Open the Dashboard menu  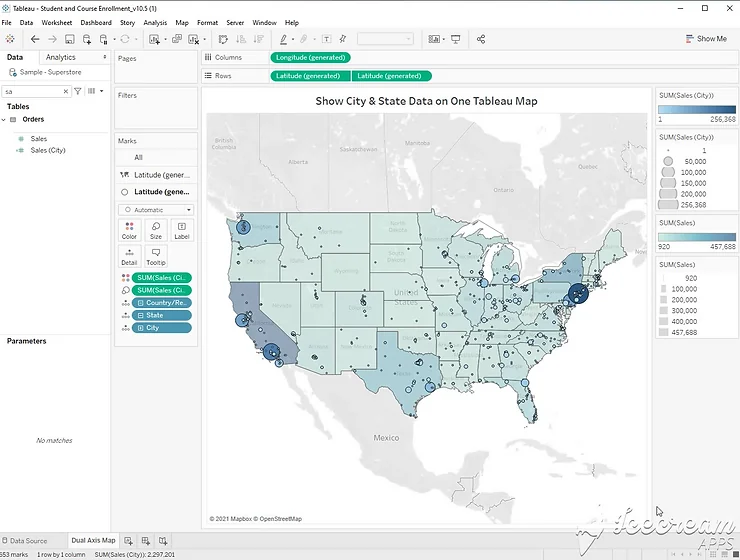96,23
